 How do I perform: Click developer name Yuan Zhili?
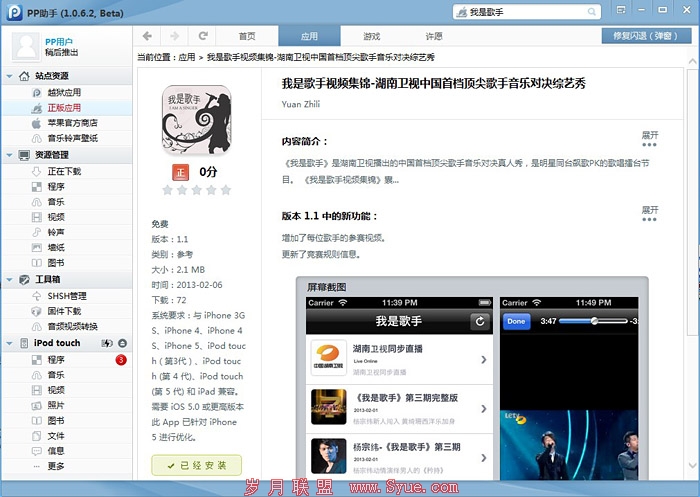click(300, 104)
